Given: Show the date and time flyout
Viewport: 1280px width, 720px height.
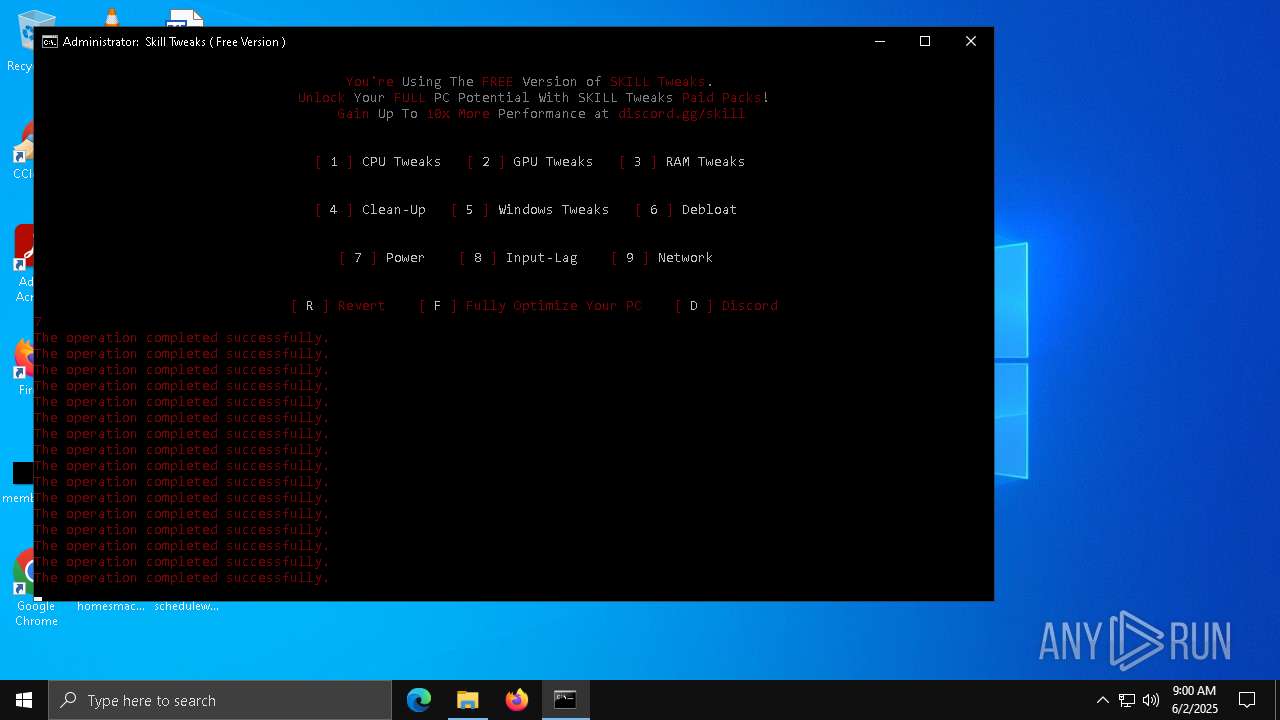Looking at the screenshot, I should tap(1194, 700).
